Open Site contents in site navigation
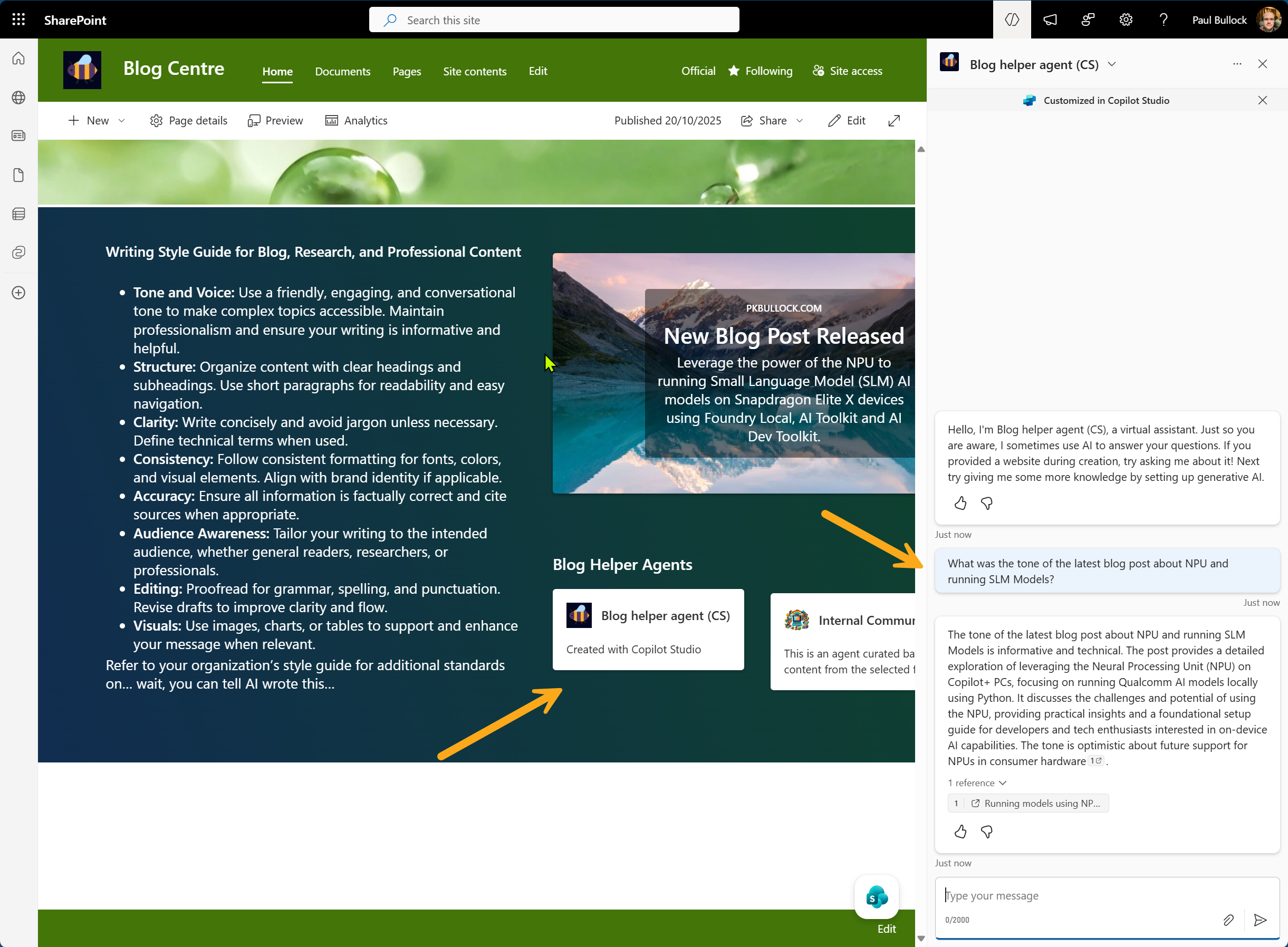The image size is (1288, 947). click(x=474, y=71)
